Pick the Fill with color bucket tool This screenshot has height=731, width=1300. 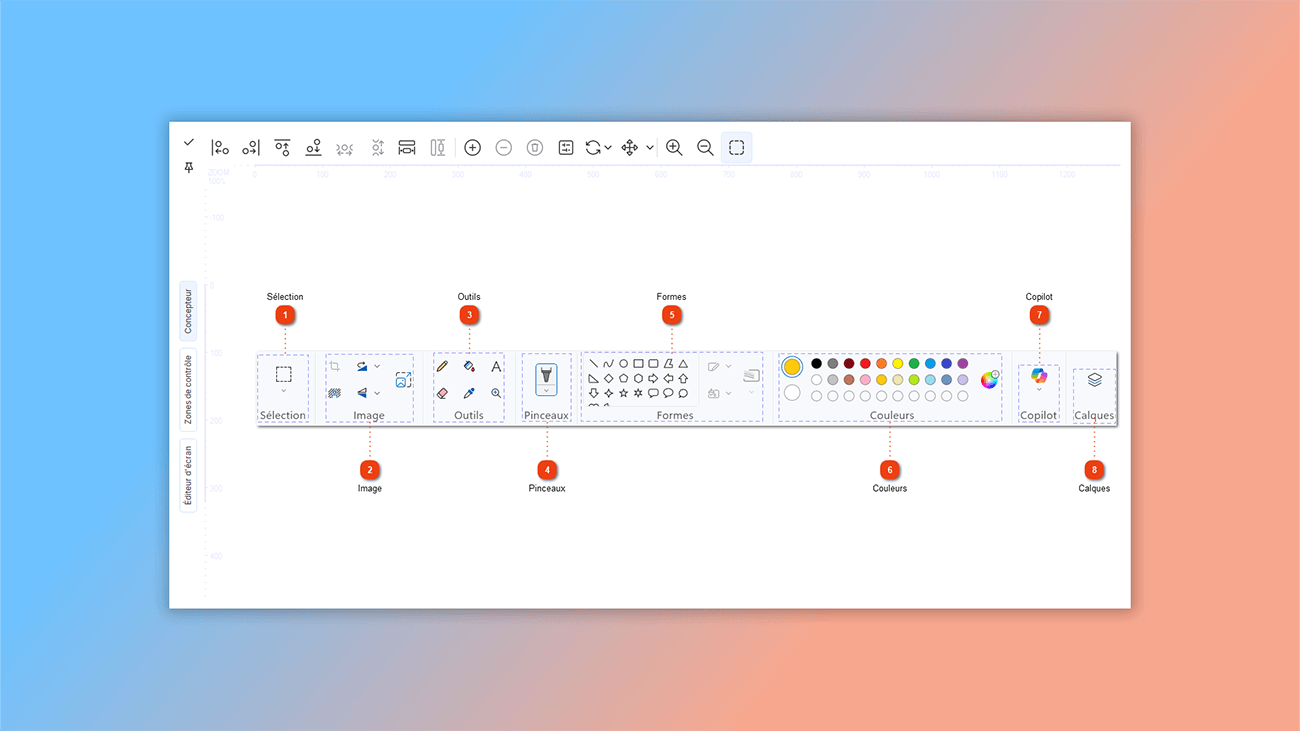[x=468, y=366]
